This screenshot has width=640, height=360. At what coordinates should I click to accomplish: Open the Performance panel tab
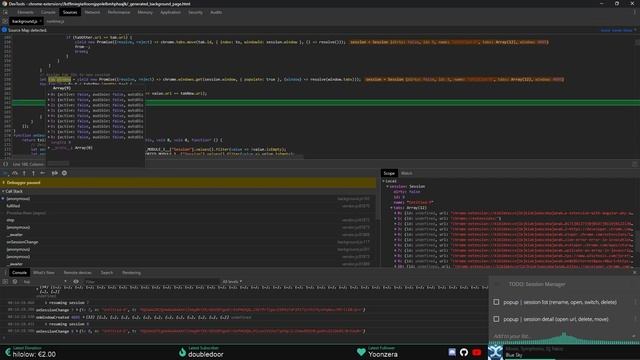click(x=119, y=12)
